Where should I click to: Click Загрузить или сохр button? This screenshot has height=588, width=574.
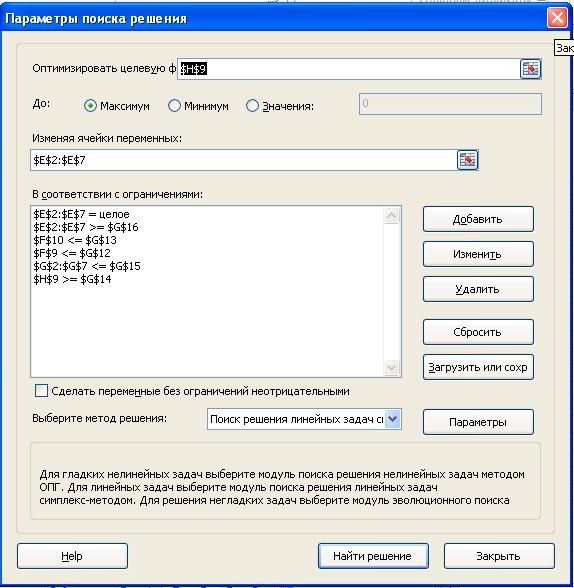pyautogui.click(x=478, y=367)
